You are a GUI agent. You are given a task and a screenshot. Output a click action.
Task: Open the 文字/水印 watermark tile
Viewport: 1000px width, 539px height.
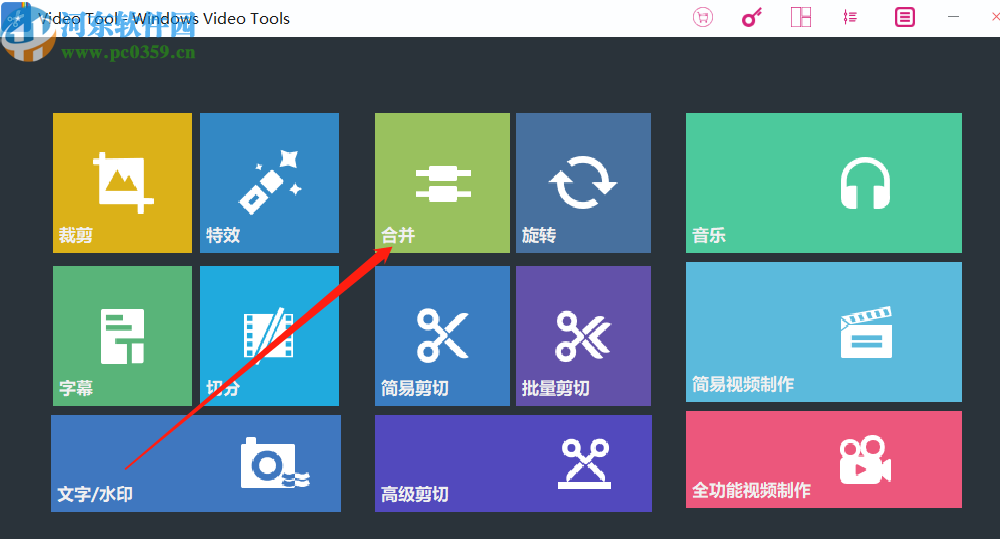(x=196, y=464)
